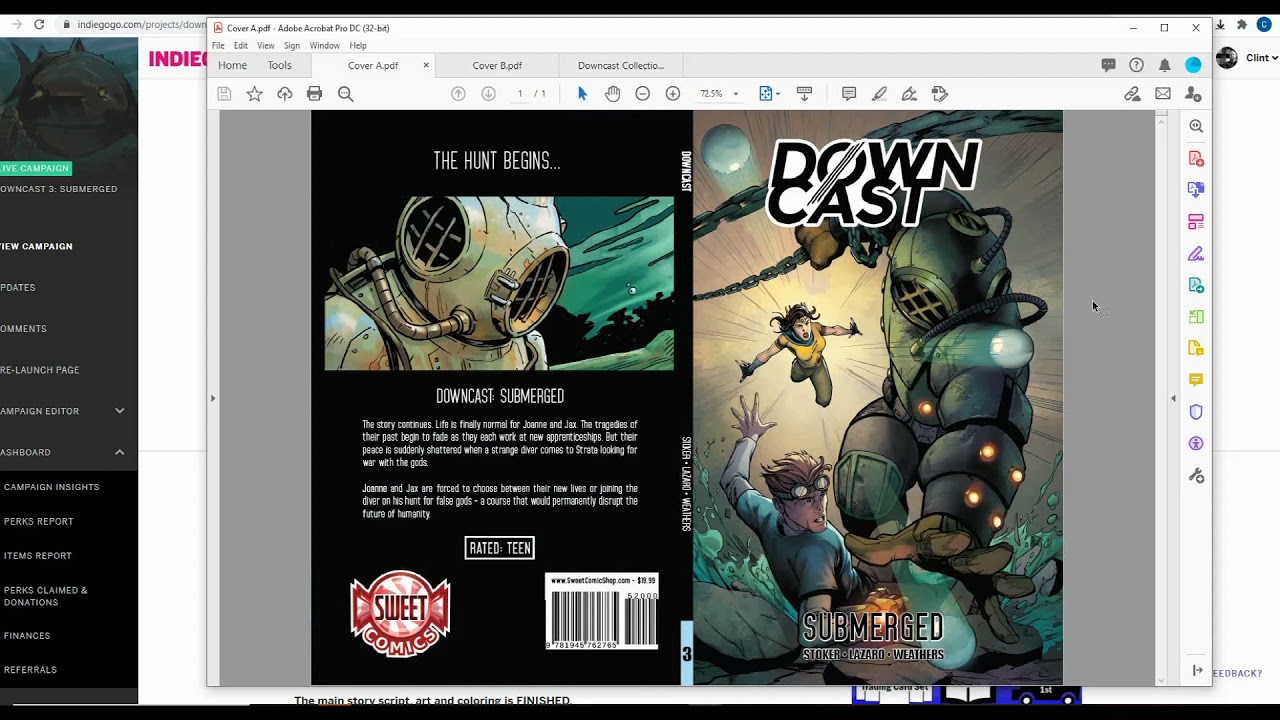Click the zoom in plus icon
The height and width of the screenshot is (720, 1280).
pyautogui.click(x=673, y=94)
